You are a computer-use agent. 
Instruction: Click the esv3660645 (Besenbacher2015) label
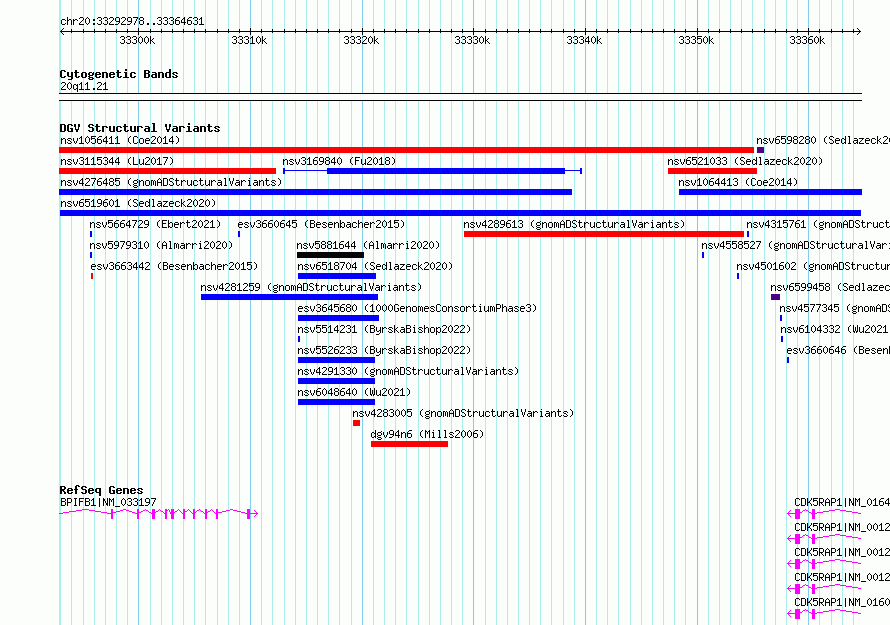point(321,224)
